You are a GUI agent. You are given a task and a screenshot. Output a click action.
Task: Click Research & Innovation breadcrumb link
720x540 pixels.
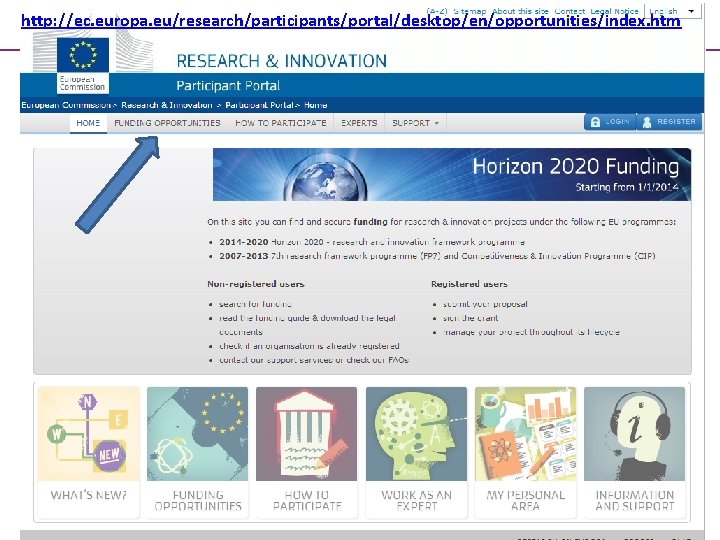point(167,105)
